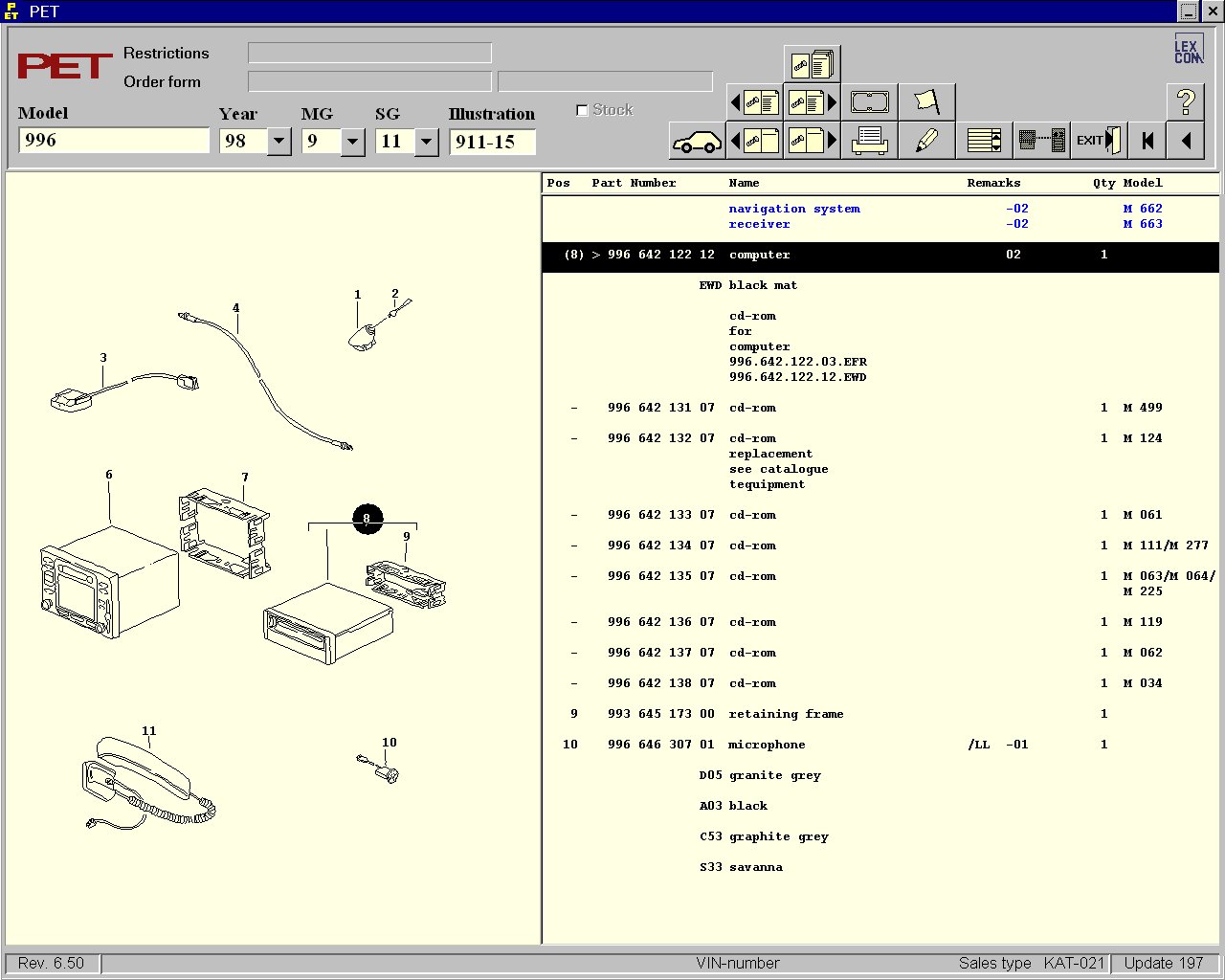Click the PET logo

point(65,66)
